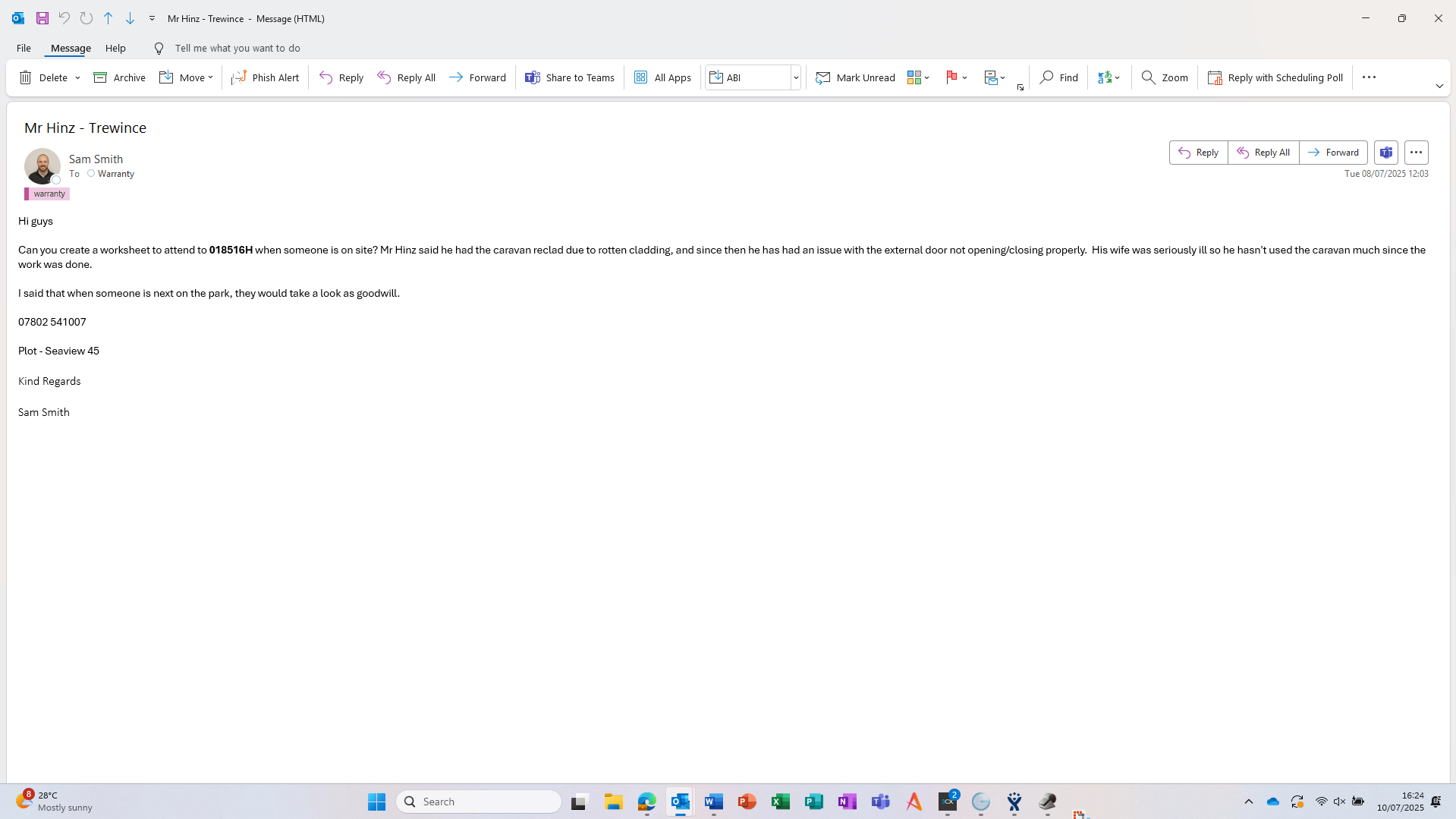Image resolution: width=1456 pixels, height=819 pixels.
Task: Click the sender name Sam Smith
Action: click(x=96, y=159)
